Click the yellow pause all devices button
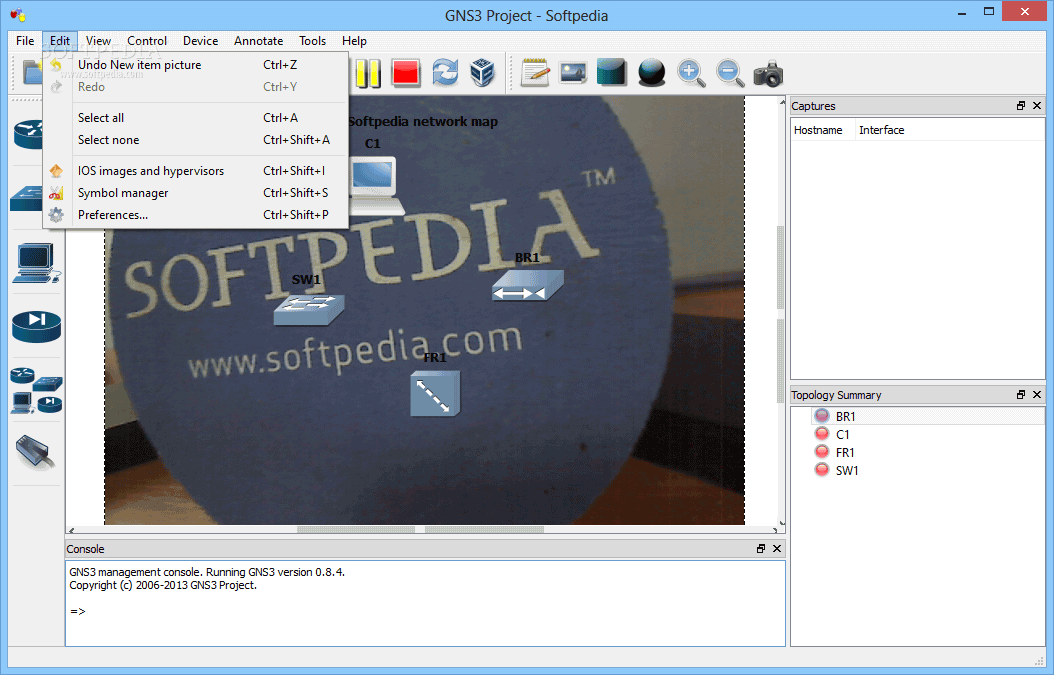Viewport: 1054px width, 675px height. tap(368, 73)
